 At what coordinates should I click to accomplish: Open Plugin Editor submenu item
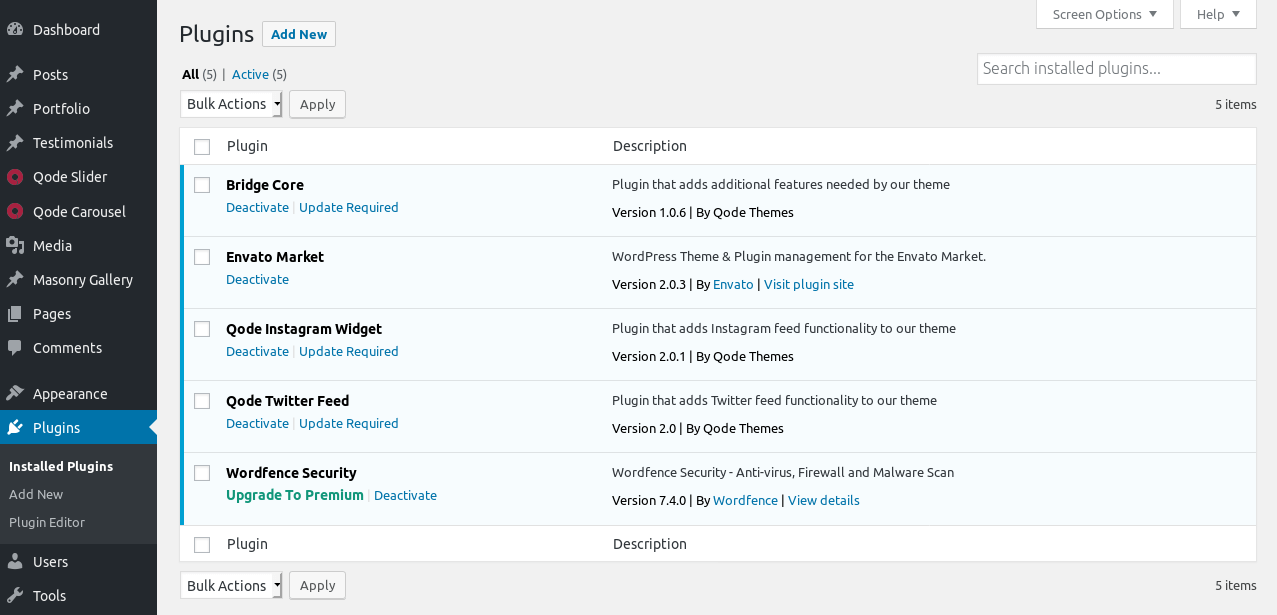point(47,522)
